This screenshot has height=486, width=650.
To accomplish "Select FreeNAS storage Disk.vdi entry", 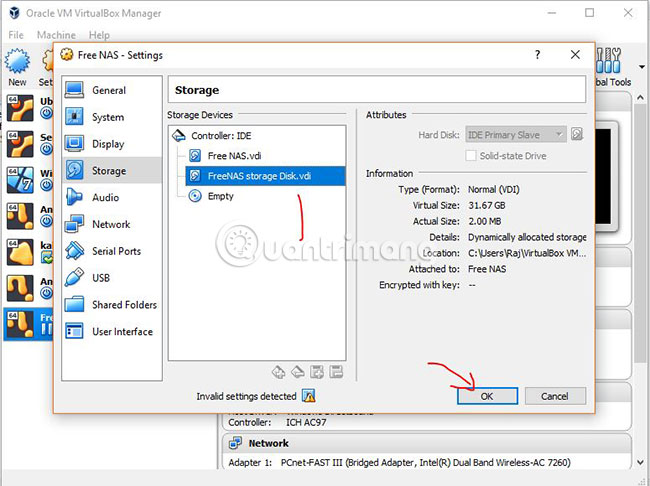I will (x=265, y=176).
